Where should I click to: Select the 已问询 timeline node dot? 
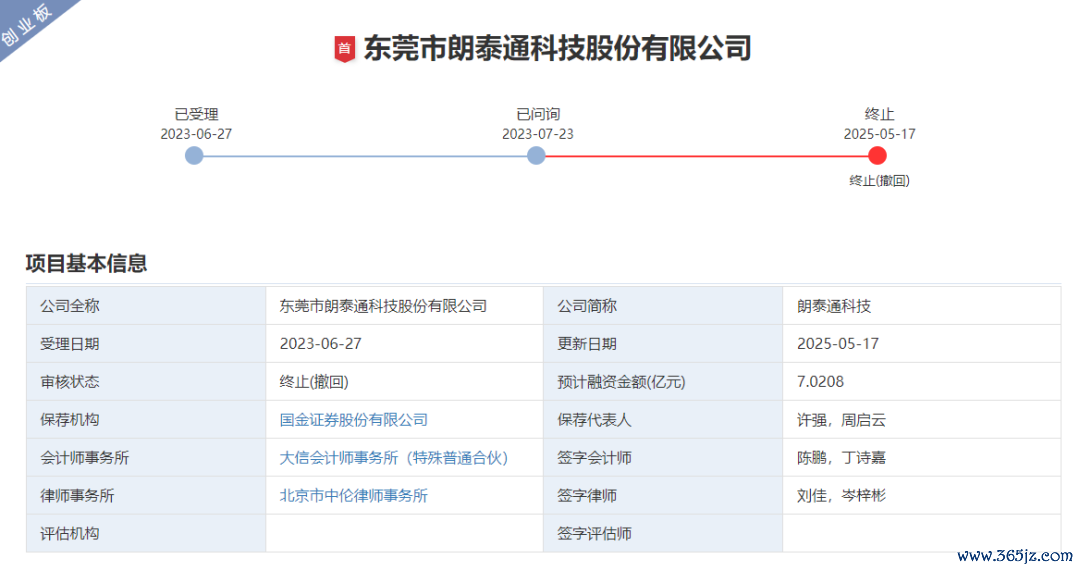536,156
